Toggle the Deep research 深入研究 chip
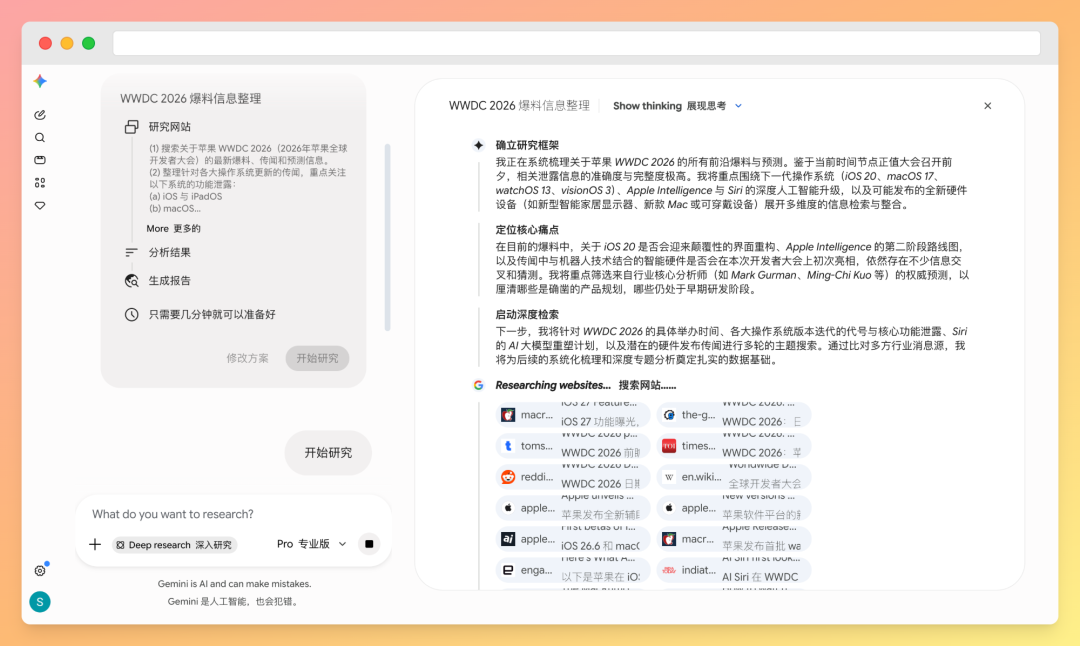The image size is (1080, 646). 174,545
